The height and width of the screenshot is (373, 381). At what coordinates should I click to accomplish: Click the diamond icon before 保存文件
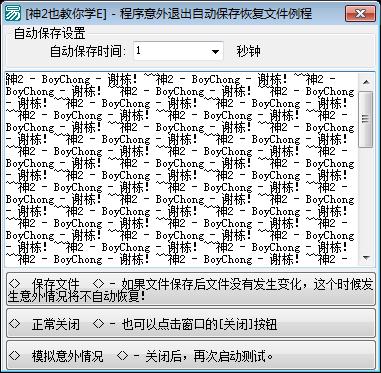14,284
